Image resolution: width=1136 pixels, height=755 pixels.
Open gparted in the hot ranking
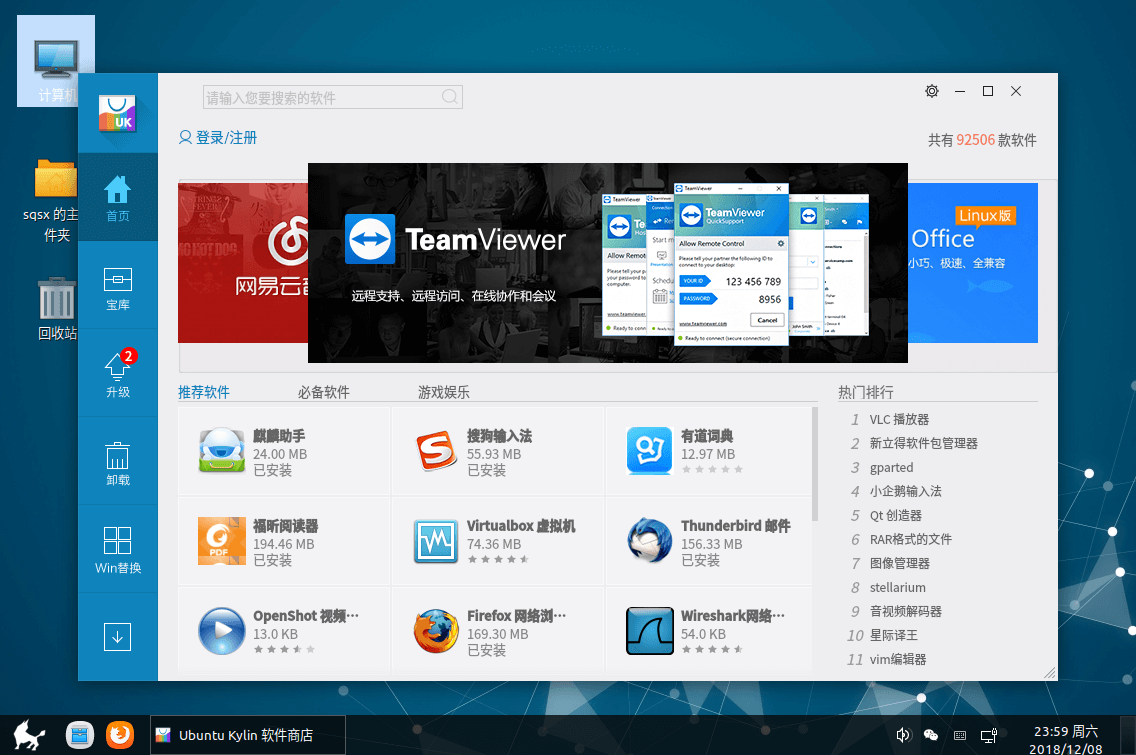coord(891,467)
